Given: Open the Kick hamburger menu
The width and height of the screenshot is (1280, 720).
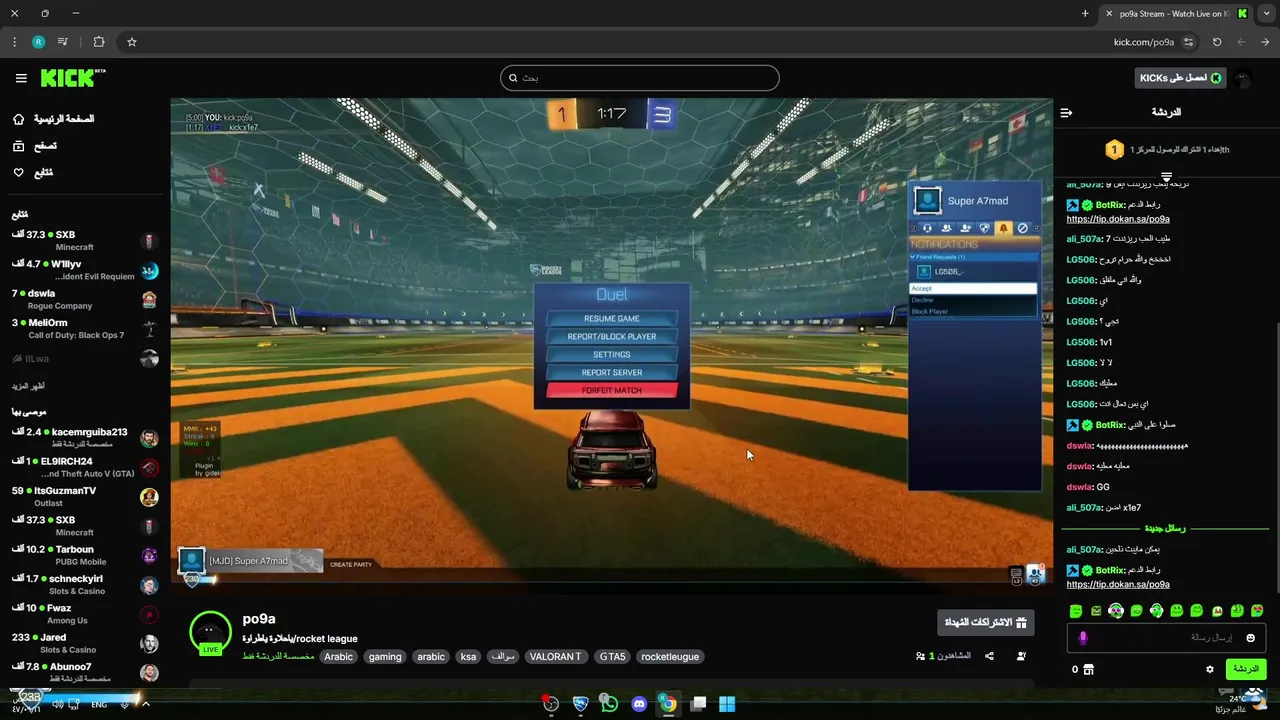Looking at the screenshot, I should coord(21,78).
